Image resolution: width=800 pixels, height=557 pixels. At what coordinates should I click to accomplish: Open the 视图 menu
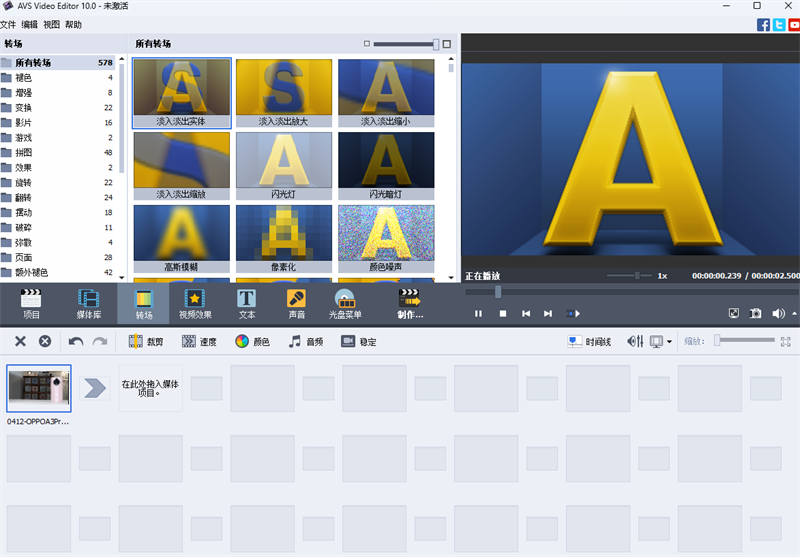51,25
